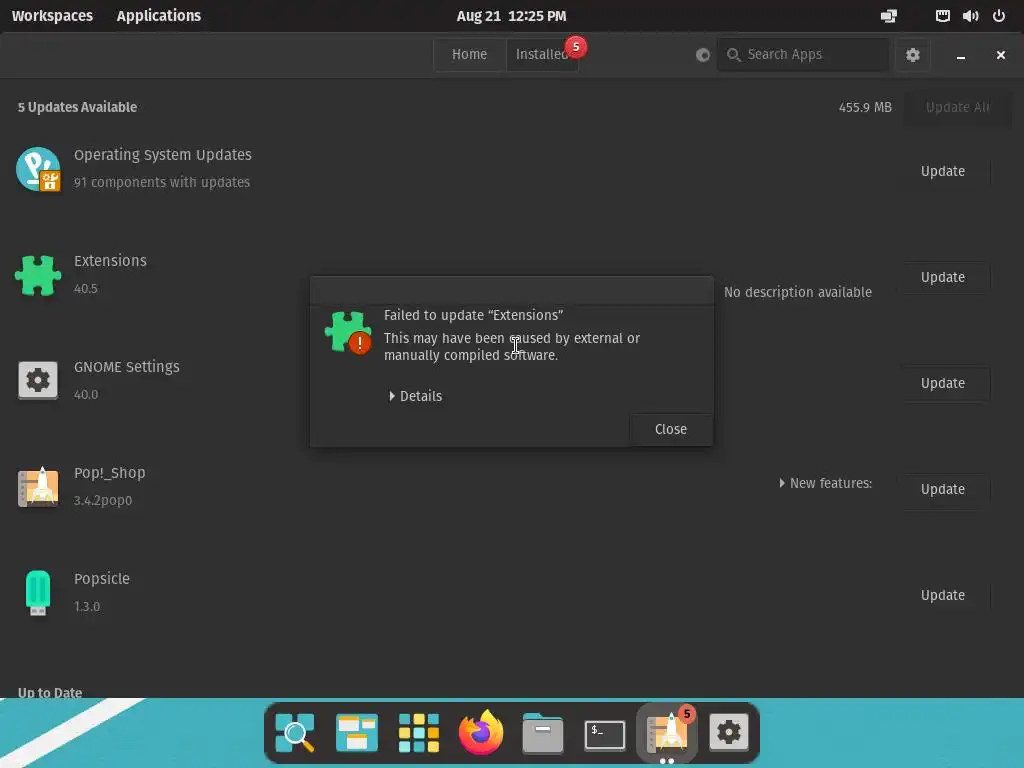Open Settings gear in the dock
This screenshot has width=1024, height=768.
click(729, 733)
